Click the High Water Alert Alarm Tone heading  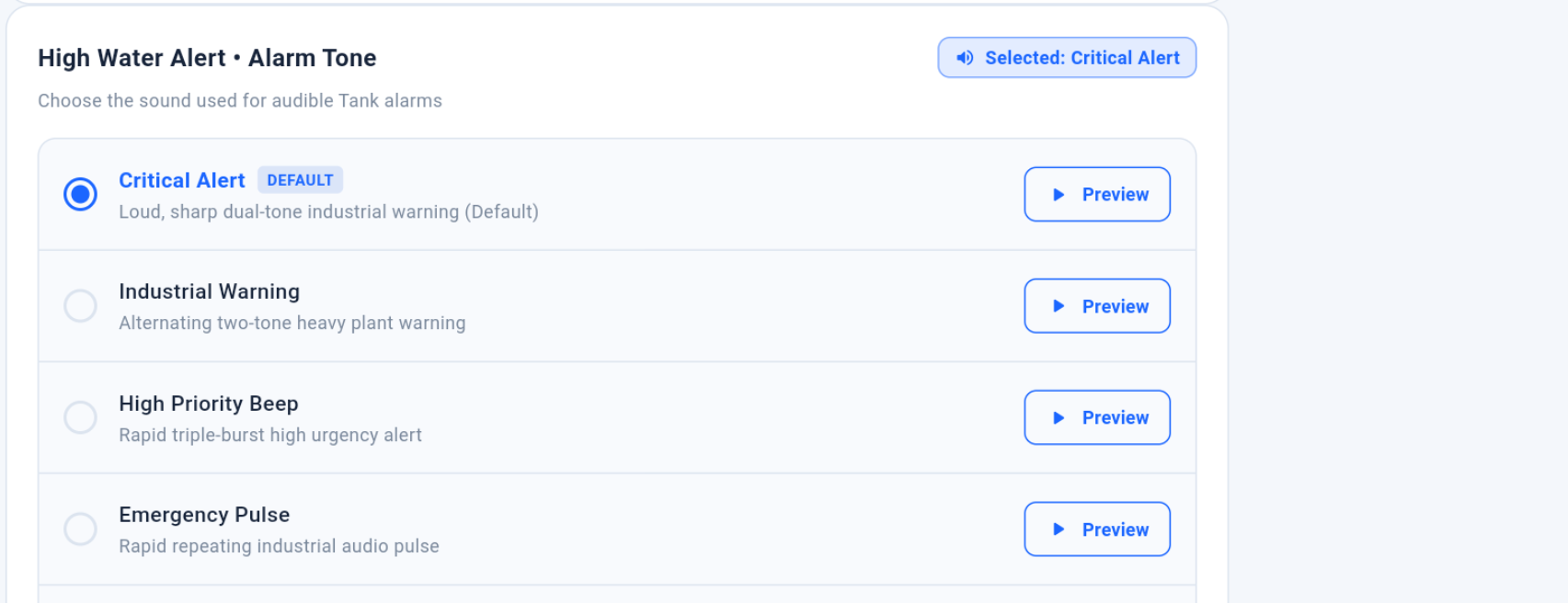207,58
